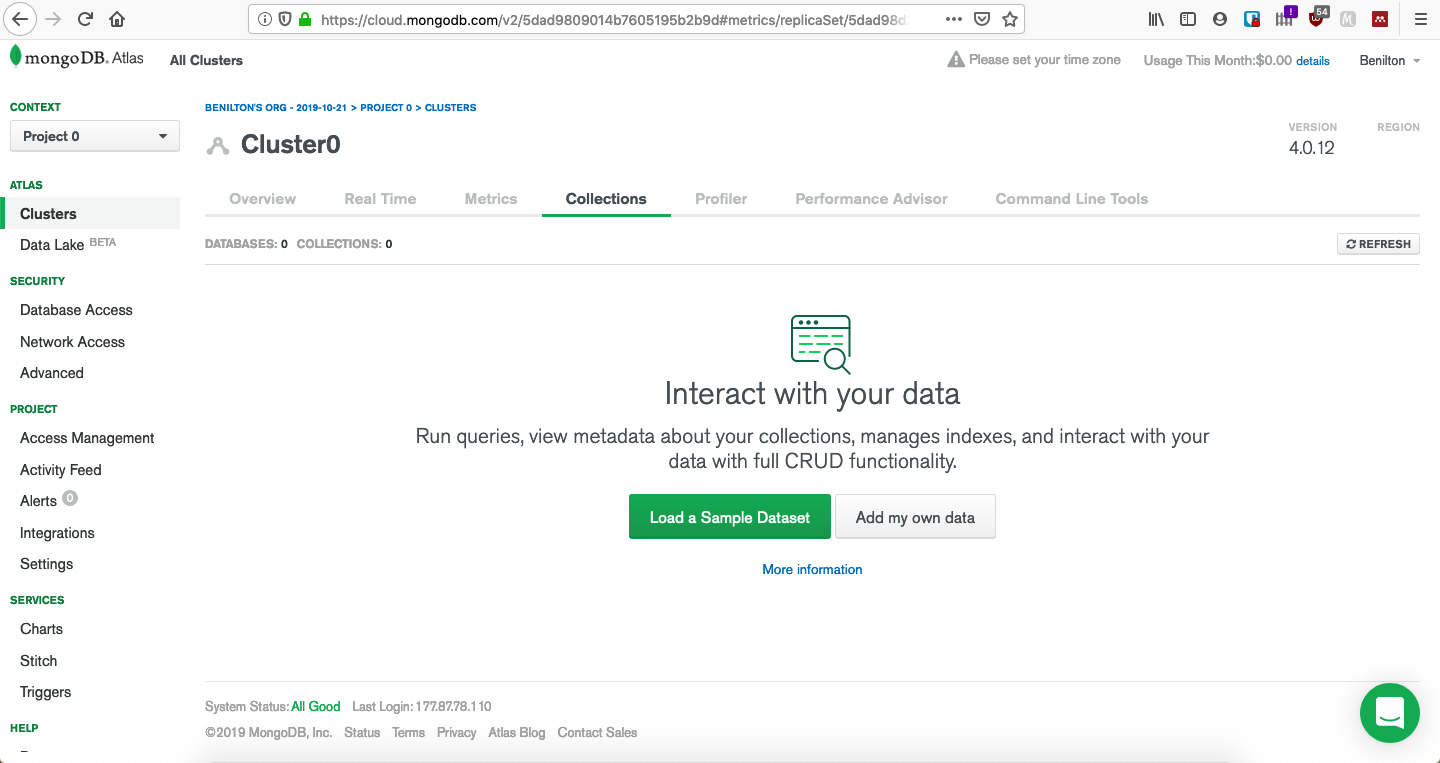Open Charts under Services
This screenshot has width=1440, height=763.
(41, 629)
